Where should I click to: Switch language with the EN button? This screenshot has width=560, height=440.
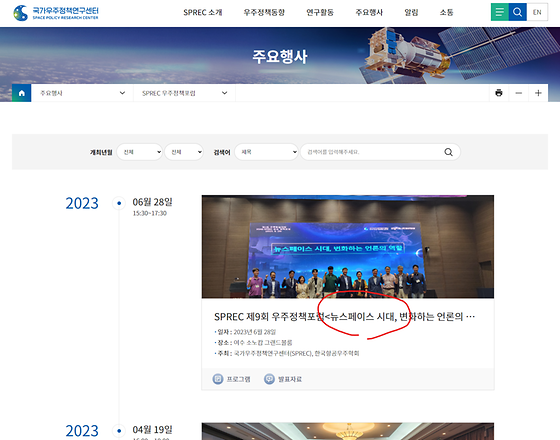537,12
